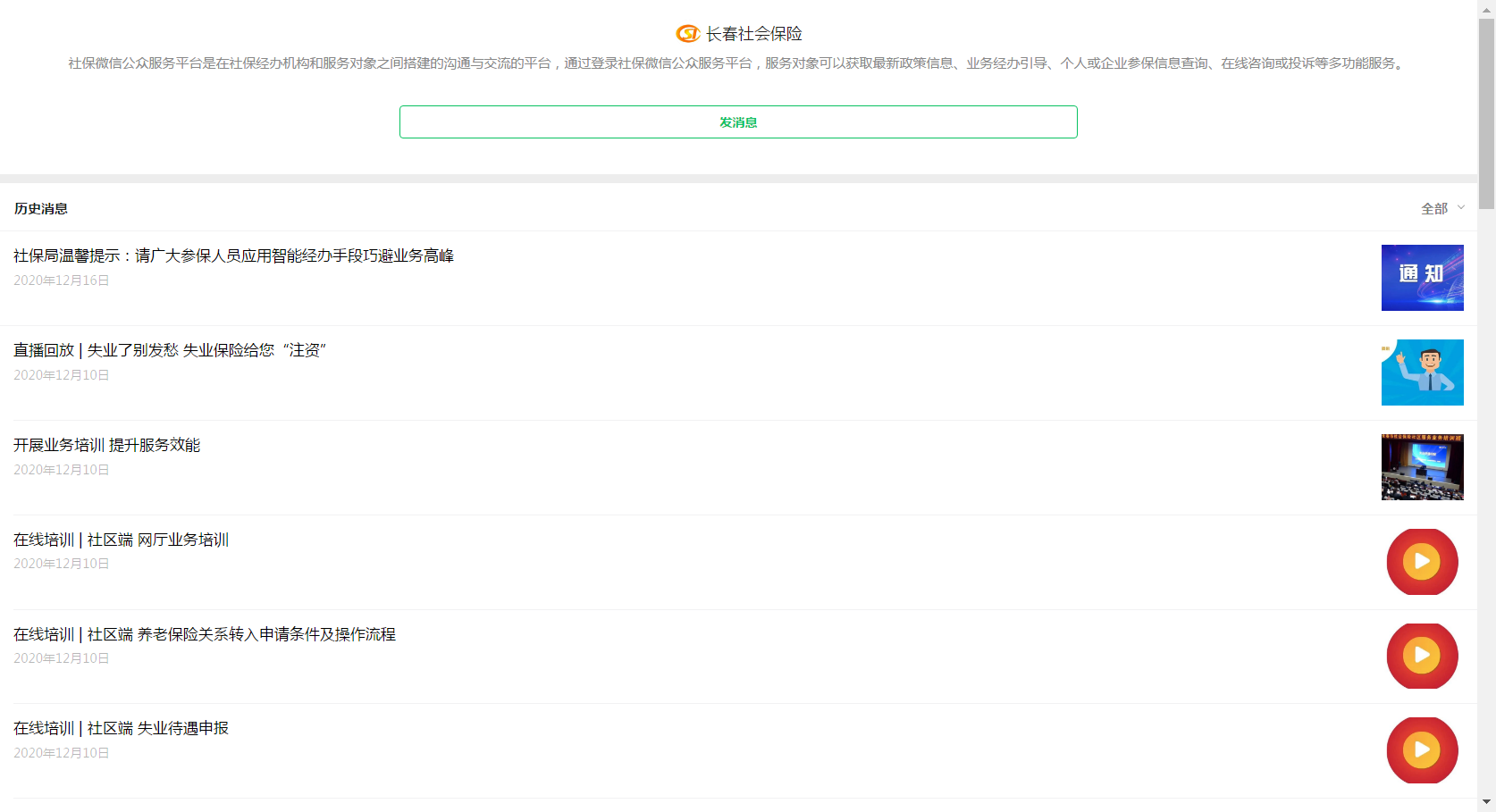
Task: Open 在线培训 失业待遇申报 article
Action: [x=121, y=729]
